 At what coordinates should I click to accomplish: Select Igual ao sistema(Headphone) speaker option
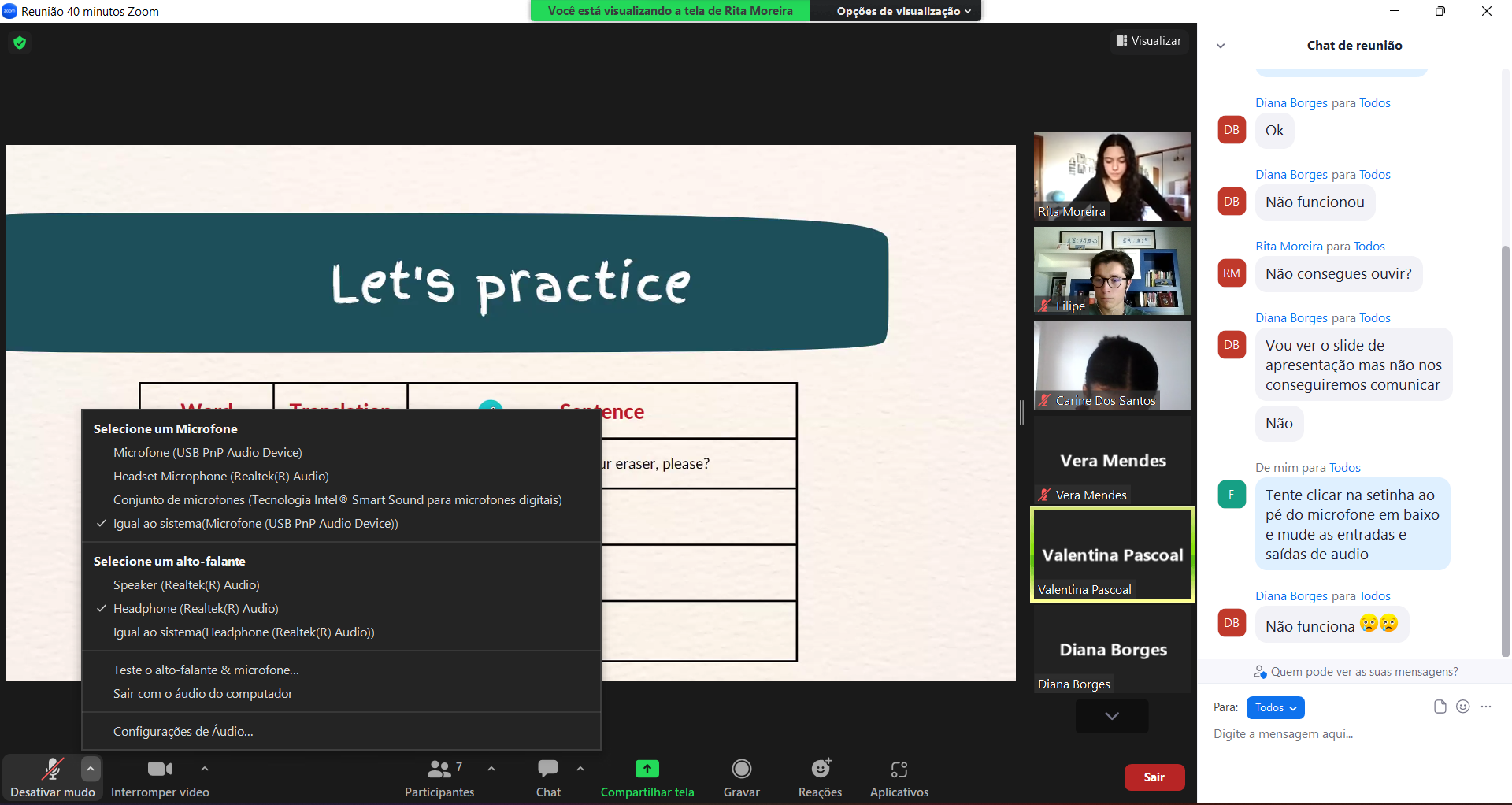[x=341, y=632]
